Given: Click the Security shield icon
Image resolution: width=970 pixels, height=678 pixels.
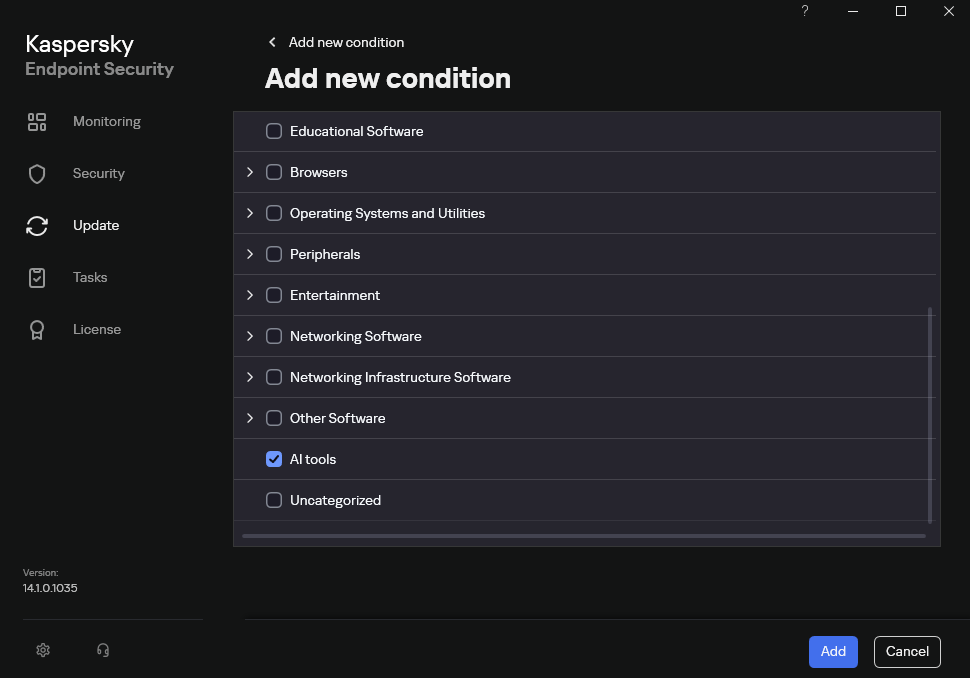Looking at the screenshot, I should [x=37, y=174].
